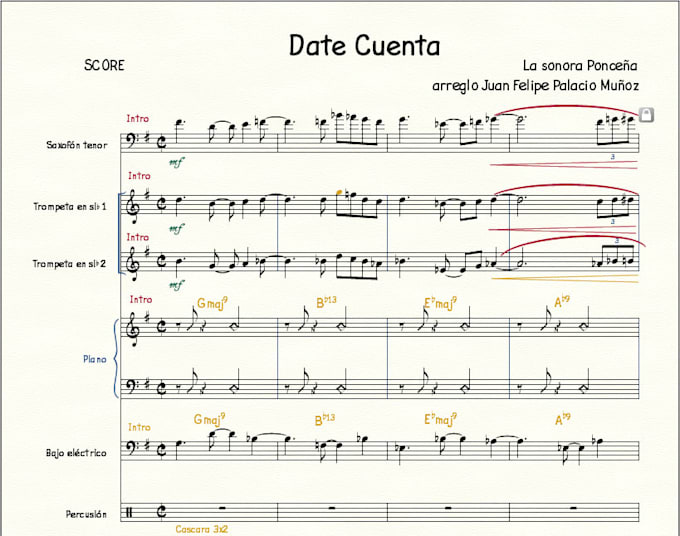This screenshot has width=680, height=536.
Task: Select the percussion clef on Percusión staff
Action: coord(129,513)
